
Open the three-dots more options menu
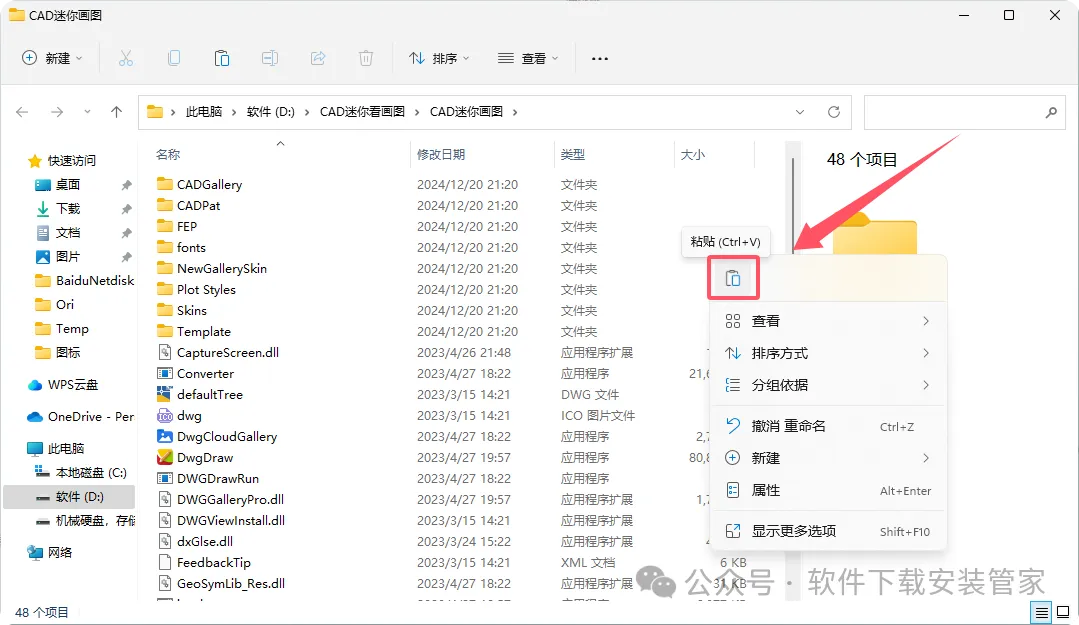(599, 59)
